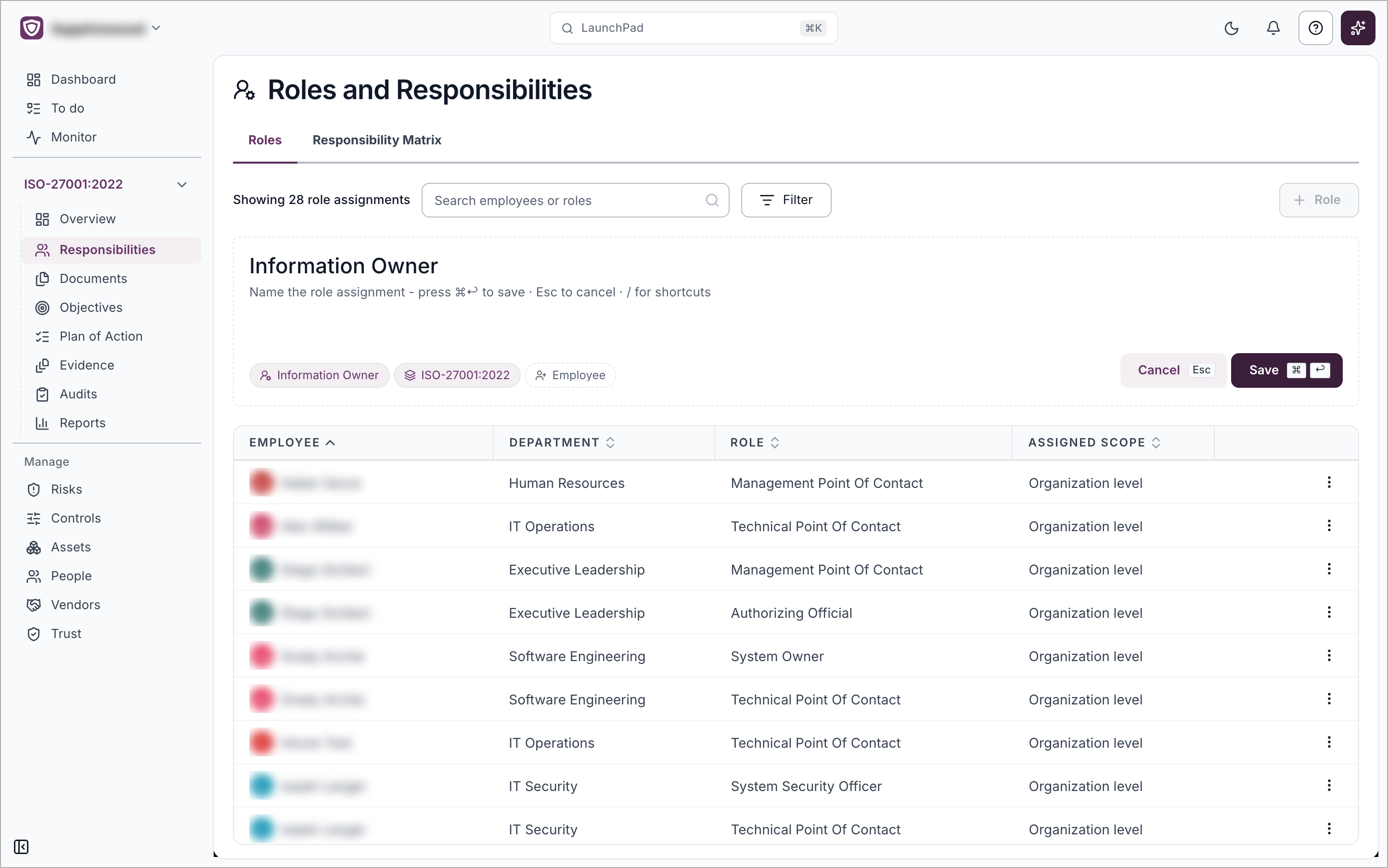Image resolution: width=1388 pixels, height=868 pixels.
Task: Sort table by Role column
Action: click(755, 443)
